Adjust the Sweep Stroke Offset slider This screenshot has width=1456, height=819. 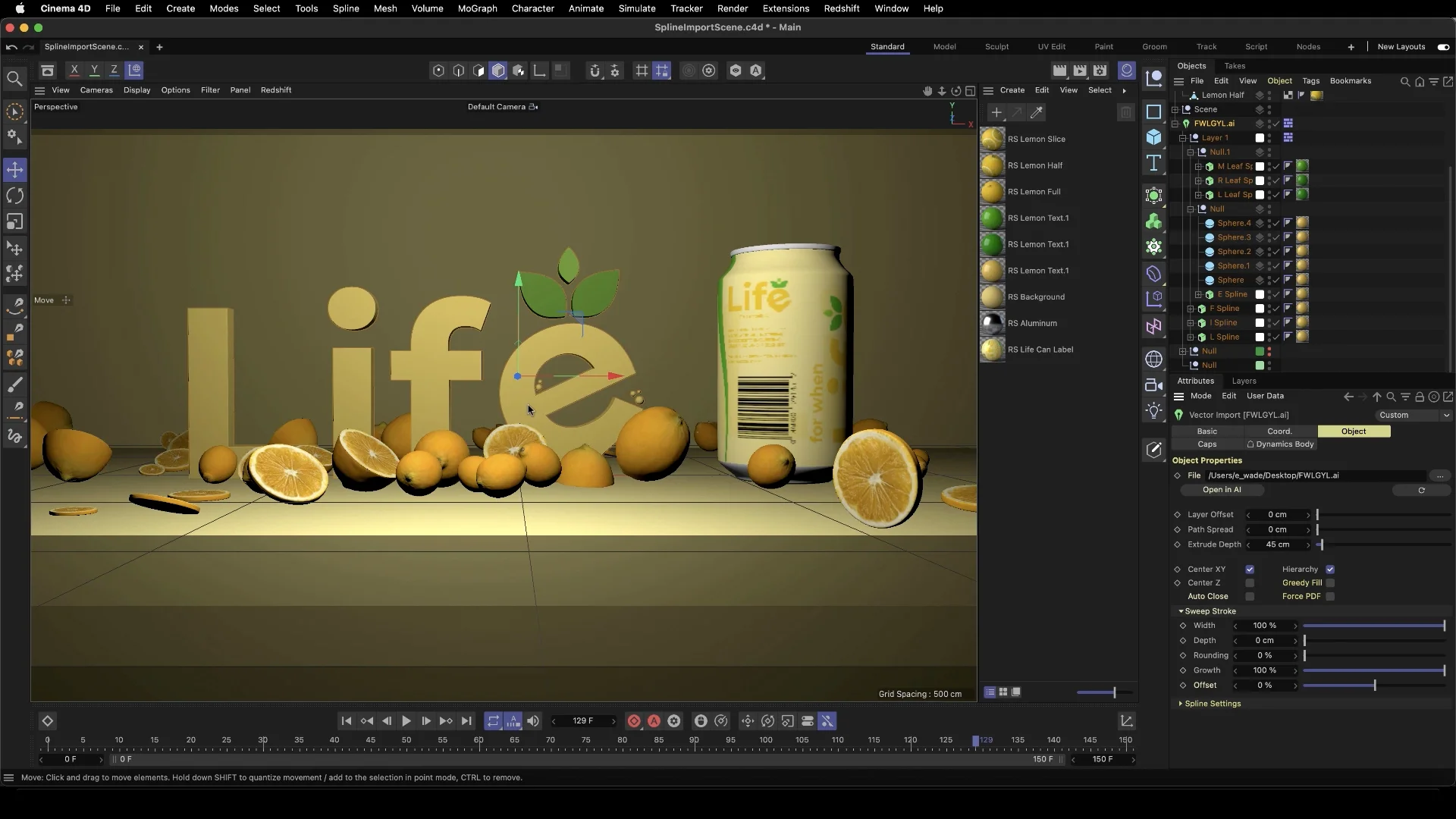point(1374,686)
